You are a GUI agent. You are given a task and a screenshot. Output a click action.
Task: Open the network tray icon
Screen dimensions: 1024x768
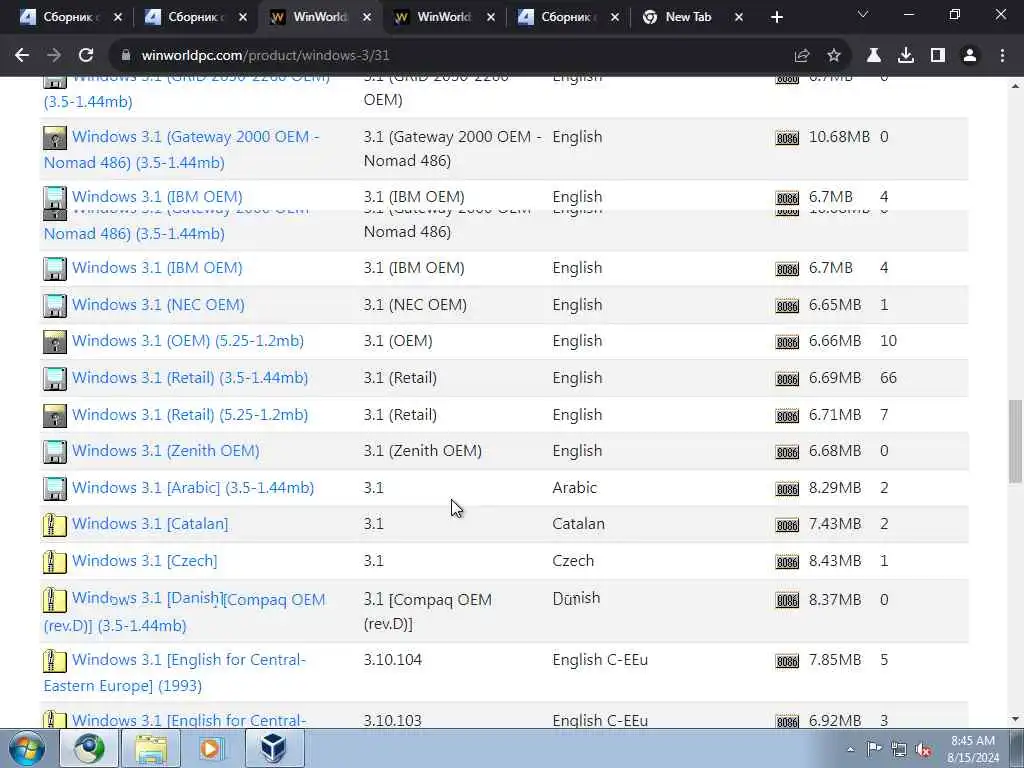pos(899,750)
